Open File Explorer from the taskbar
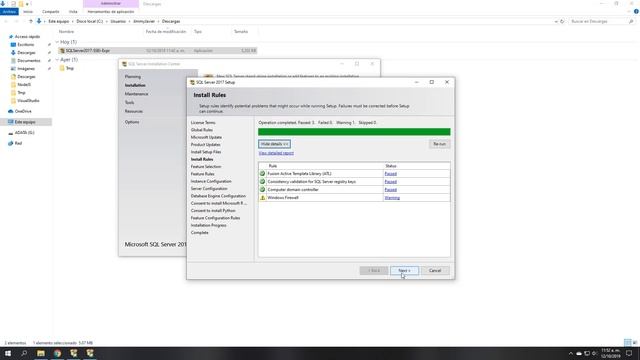This screenshot has height=360, width=640. click(41, 353)
